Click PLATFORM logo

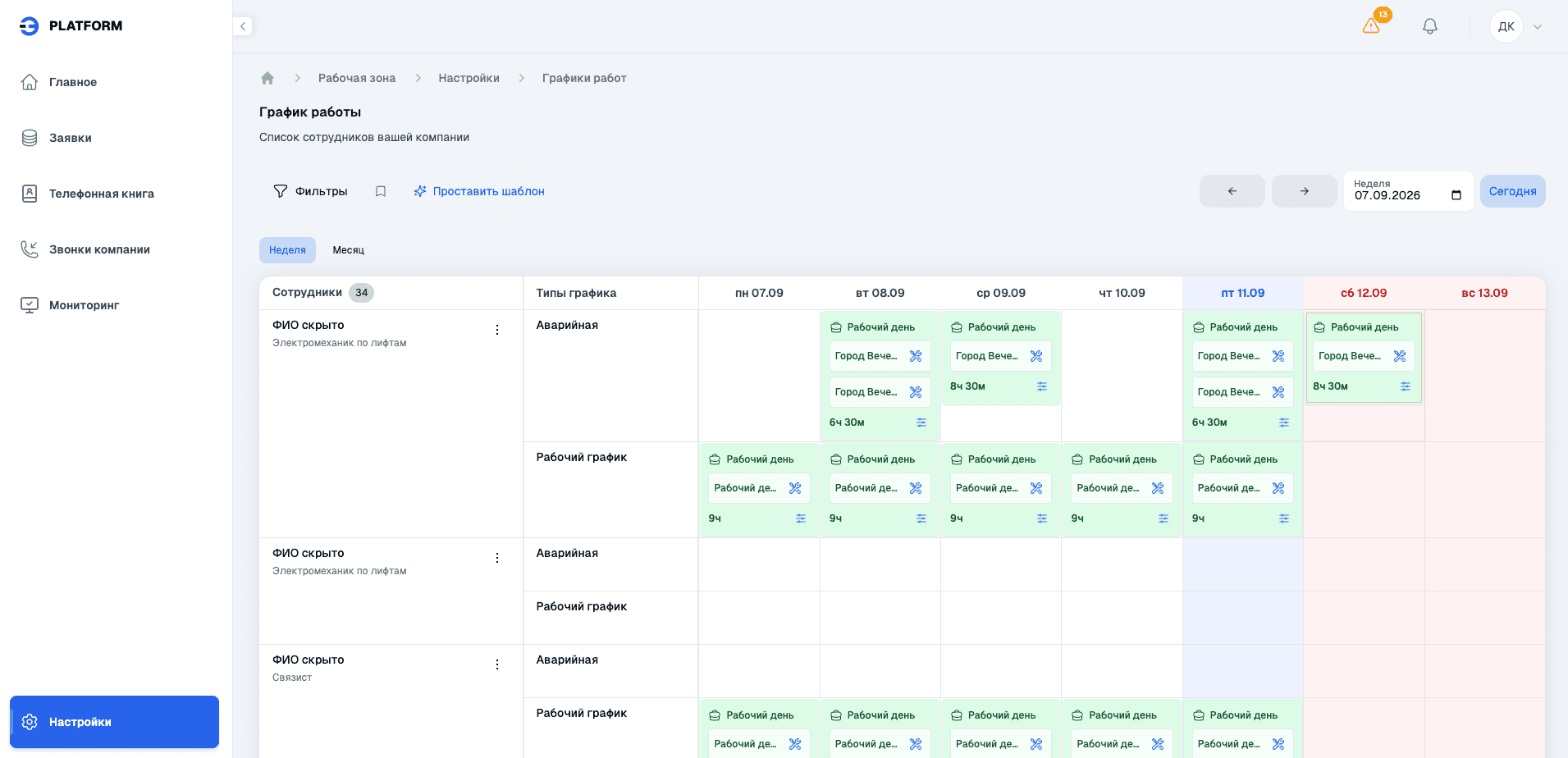[x=71, y=26]
